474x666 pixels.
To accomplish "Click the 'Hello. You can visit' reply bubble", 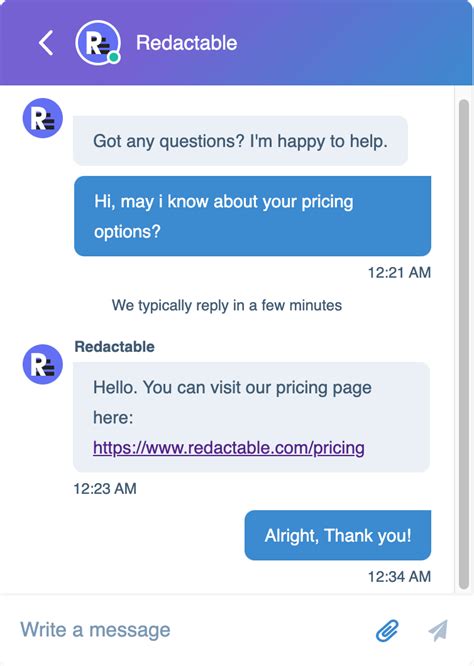I will tap(251, 417).
